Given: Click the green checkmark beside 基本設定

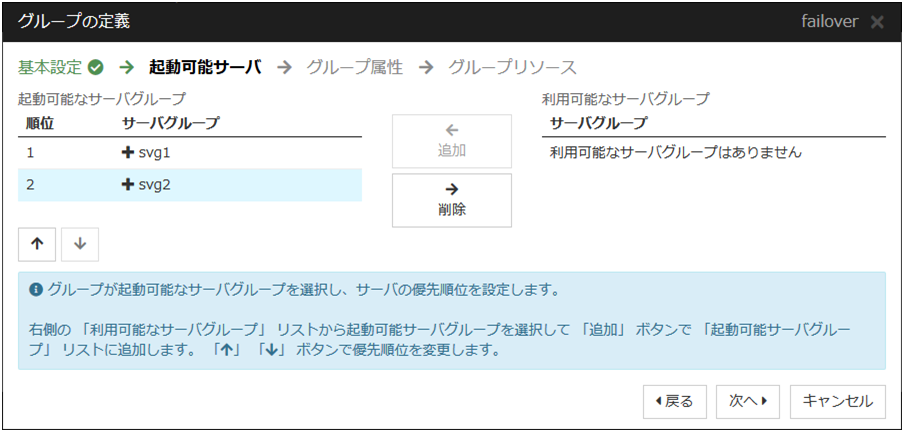Looking at the screenshot, I should point(96,68).
